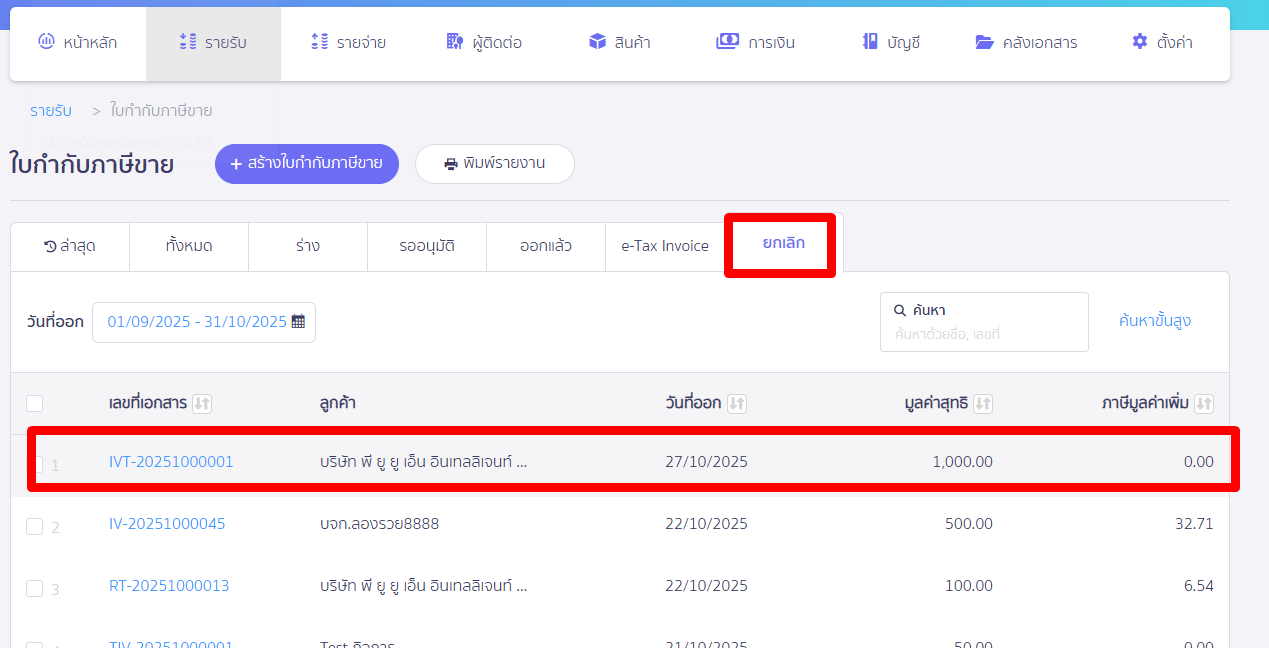Open the e-Tax Invoice tab
Viewport: 1269px width, 648px height.
tap(664, 246)
